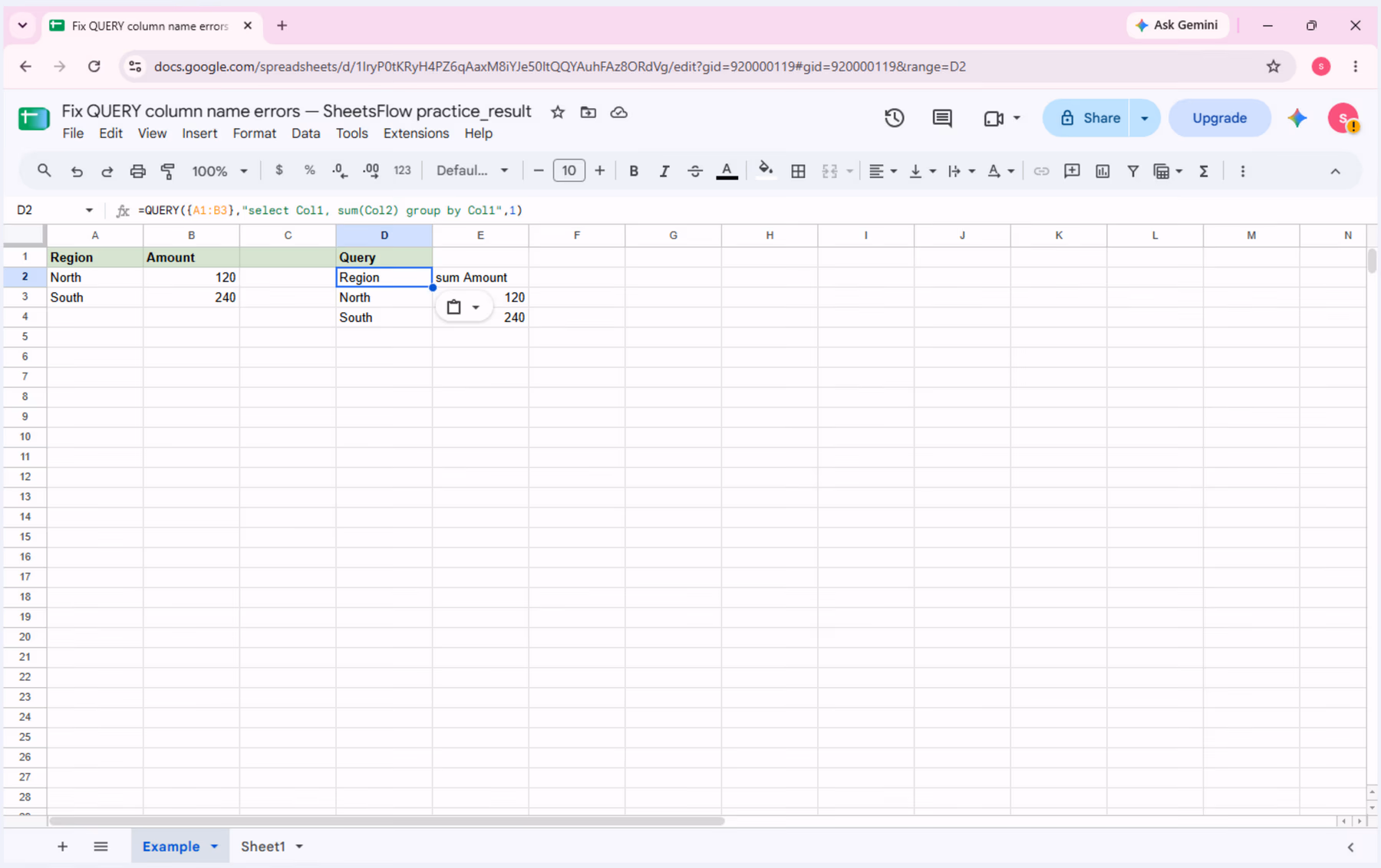This screenshot has height=868, width=1381.
Task: Print the spreadsheet
Action: point(137,171)
